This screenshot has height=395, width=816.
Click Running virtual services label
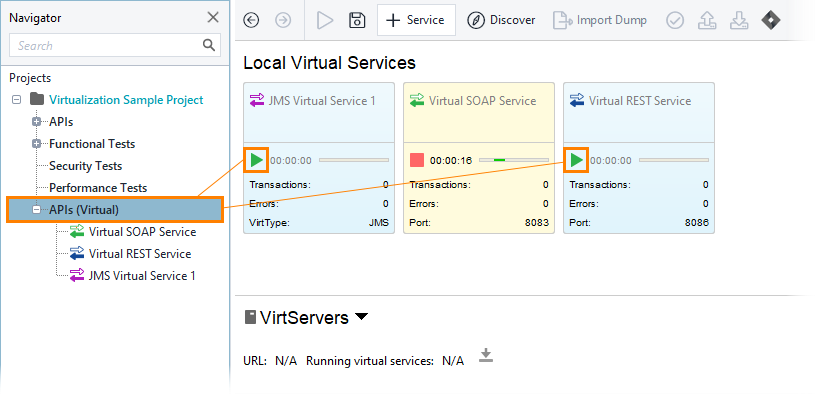coord(369,361)
